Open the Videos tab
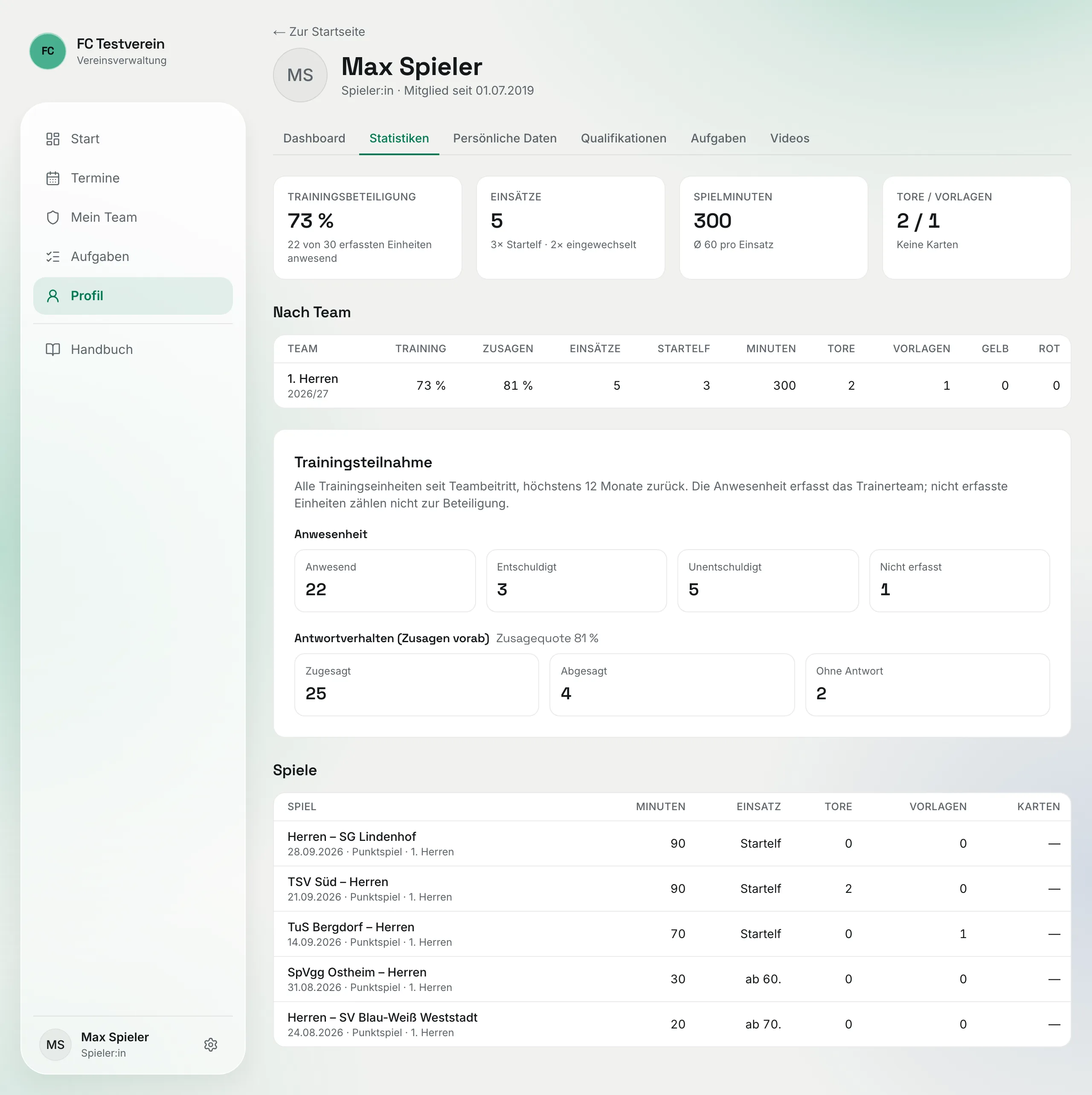Screen dimensions: 1092x1095 [789, 138]
